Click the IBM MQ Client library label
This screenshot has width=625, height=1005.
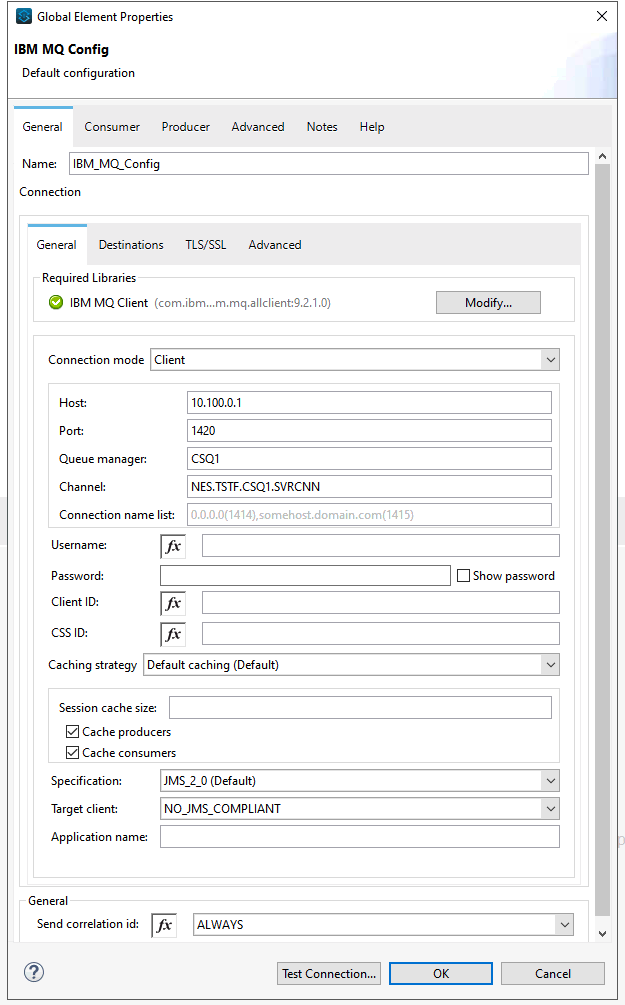(x=109, y=303)
